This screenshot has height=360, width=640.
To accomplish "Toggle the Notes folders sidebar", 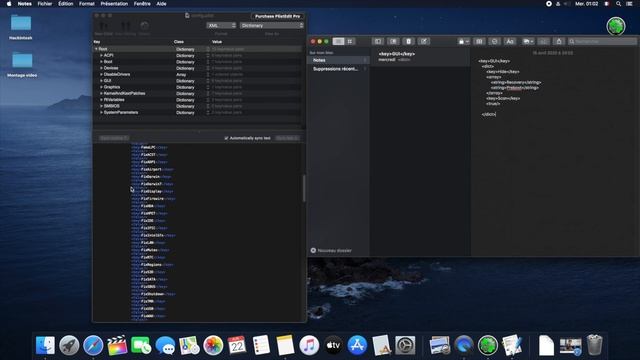I will [x=378, y=41].
